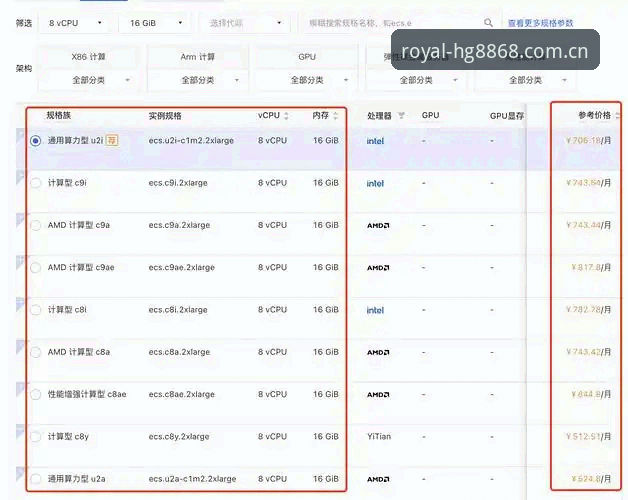628x500 pixels.
Task: Click the intel logo in the c9i row
Action: pyautogui.click(x=375, y=183)
